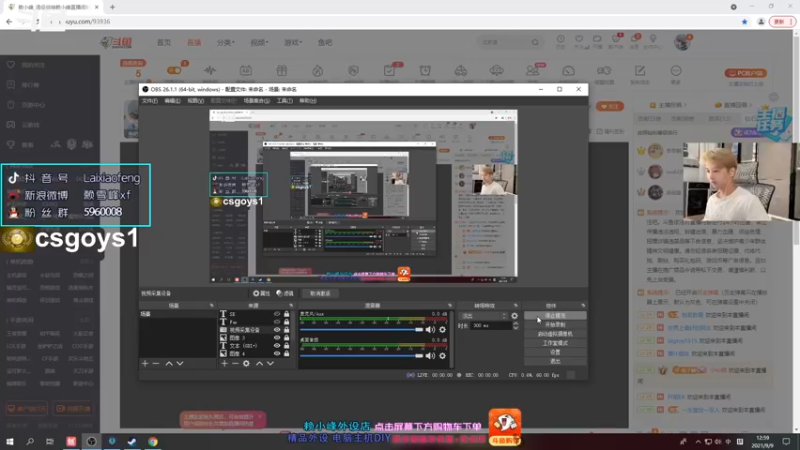The width and height of the screenshot is (800, 450).
Task: Remove the selected source with minus icon
Action: coord(235,363)
